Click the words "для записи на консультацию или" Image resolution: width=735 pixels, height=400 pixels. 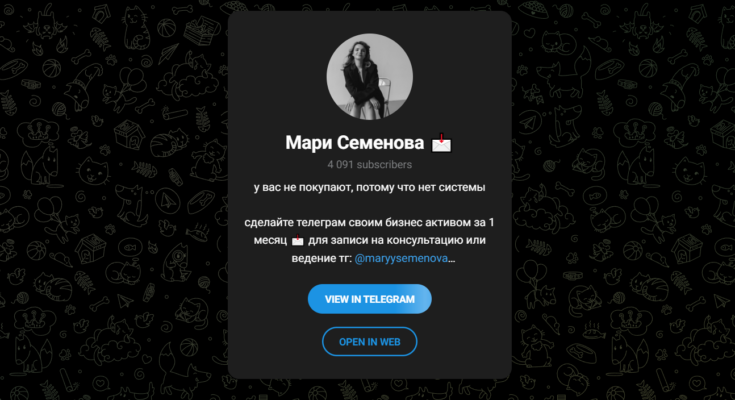pos(397,241)
